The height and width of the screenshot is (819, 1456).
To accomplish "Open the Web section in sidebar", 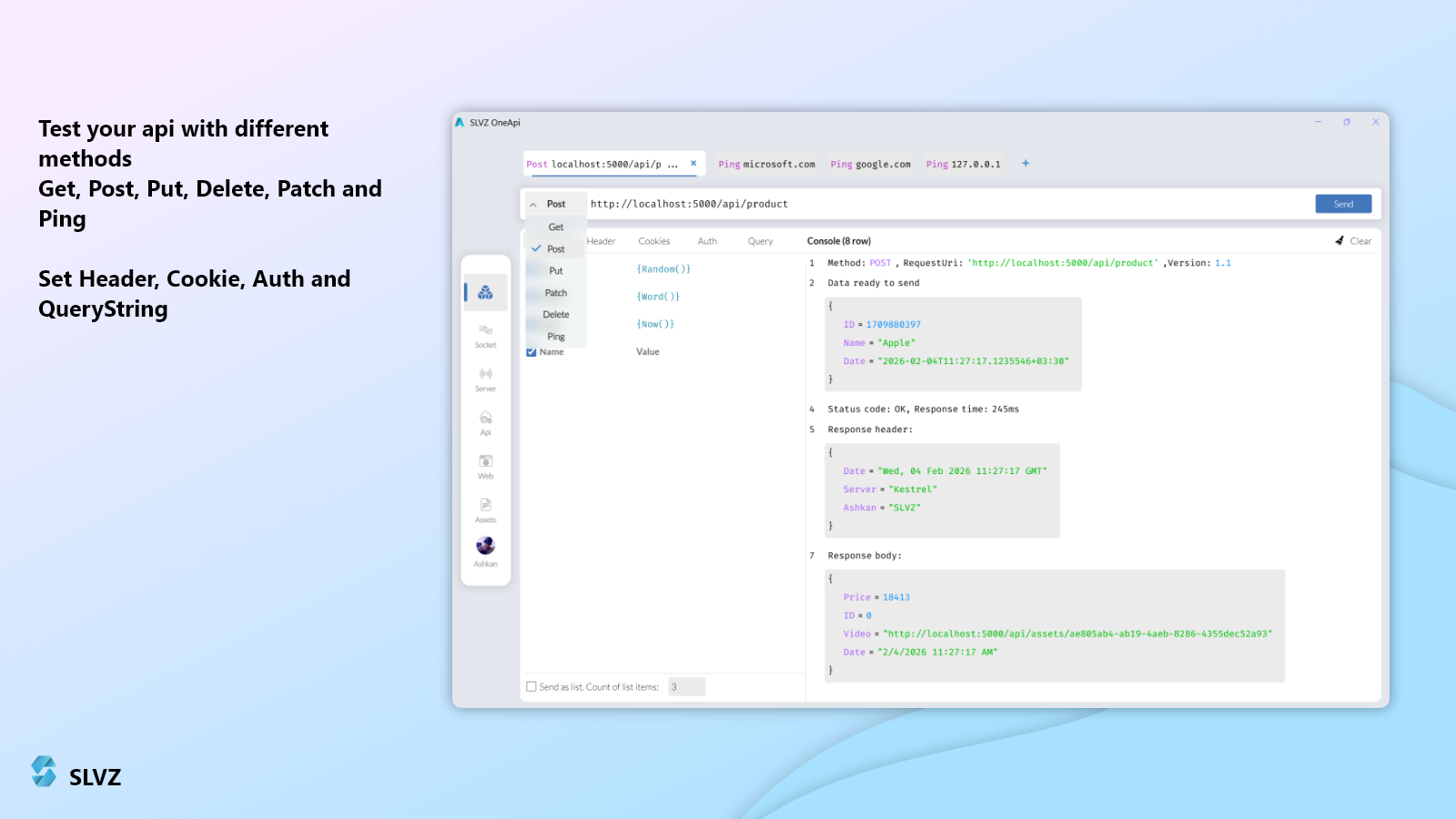I will point(486,466).
